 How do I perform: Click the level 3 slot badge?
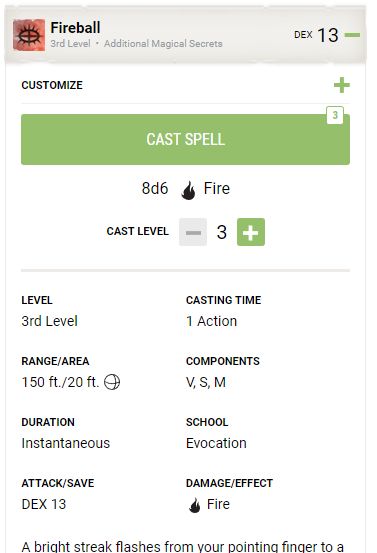pos(335,115)
